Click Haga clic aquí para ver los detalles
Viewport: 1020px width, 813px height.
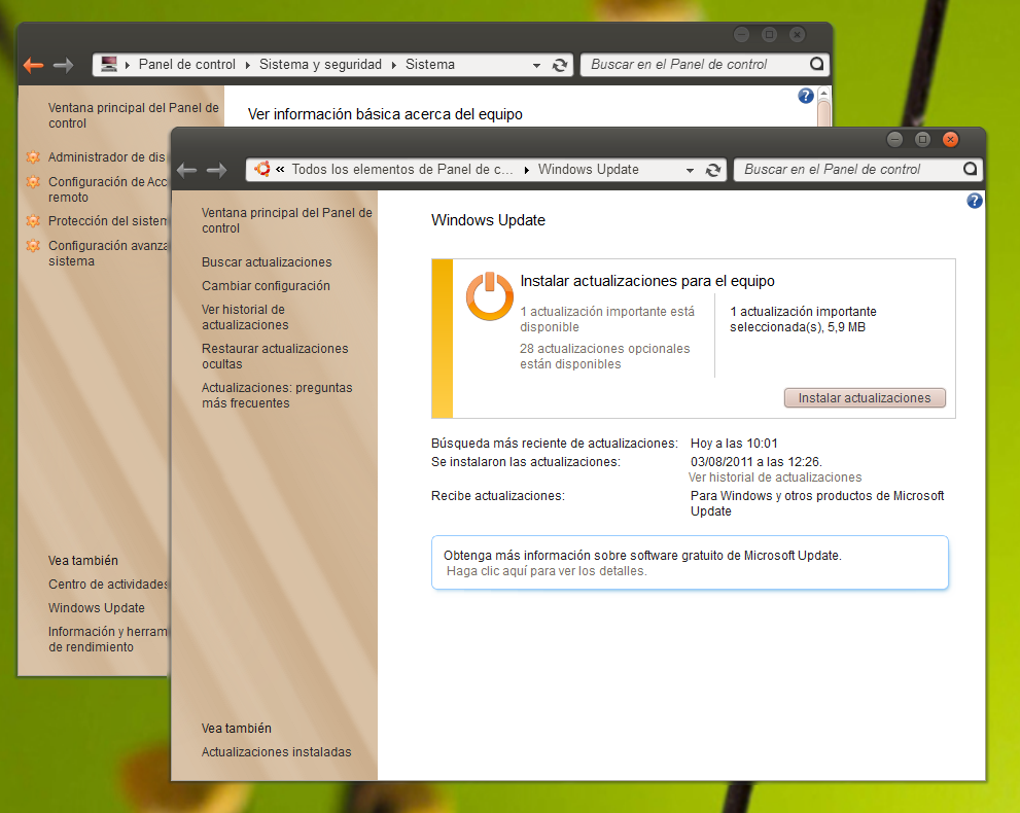coord(546,571)
